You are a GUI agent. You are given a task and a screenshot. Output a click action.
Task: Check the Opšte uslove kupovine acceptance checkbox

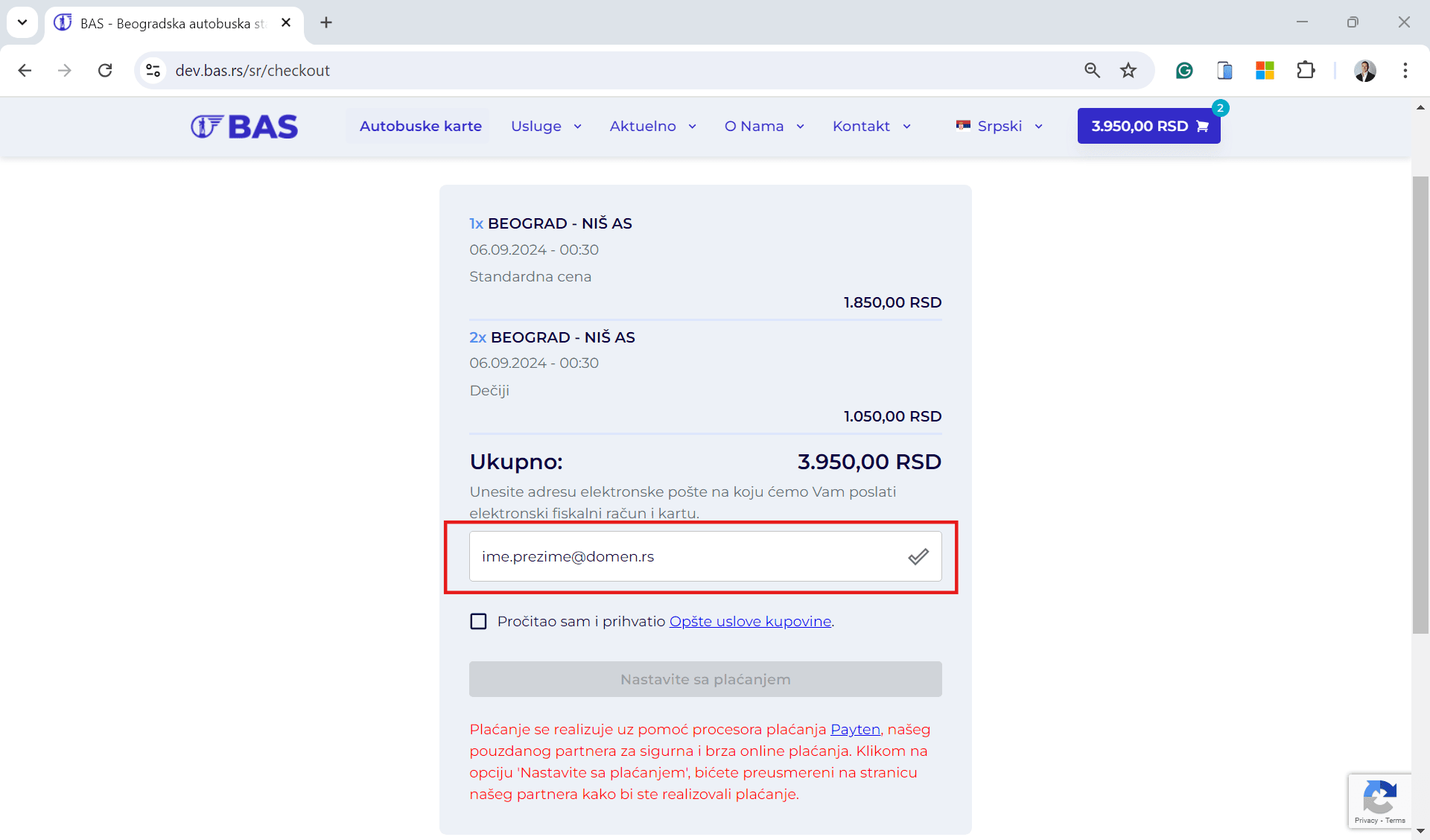(478, 621)
